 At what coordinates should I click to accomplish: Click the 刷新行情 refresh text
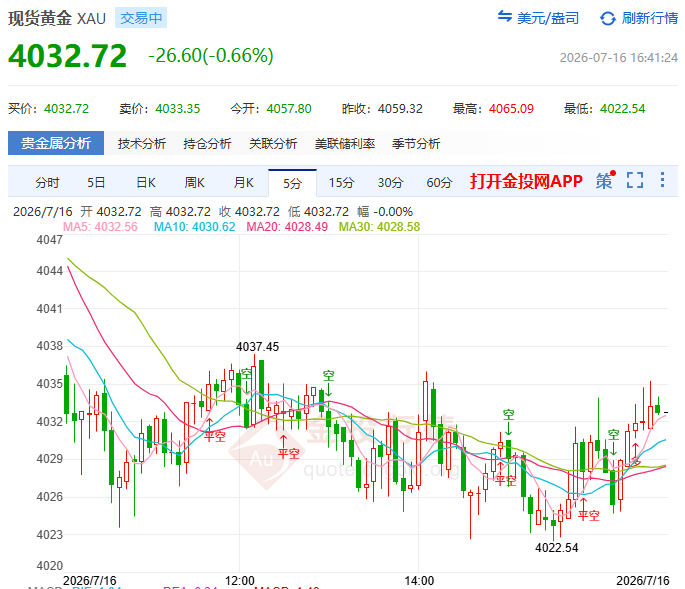pos(650,18)
